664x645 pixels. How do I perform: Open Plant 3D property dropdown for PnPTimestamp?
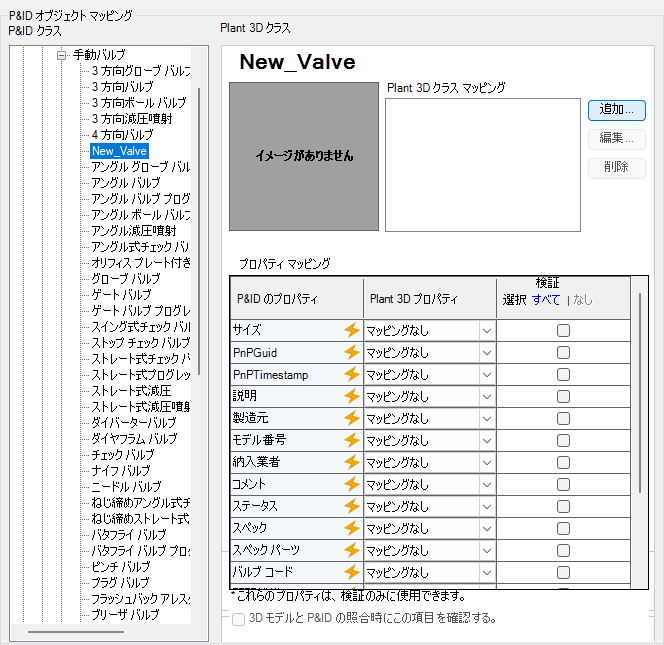[487, 375]
